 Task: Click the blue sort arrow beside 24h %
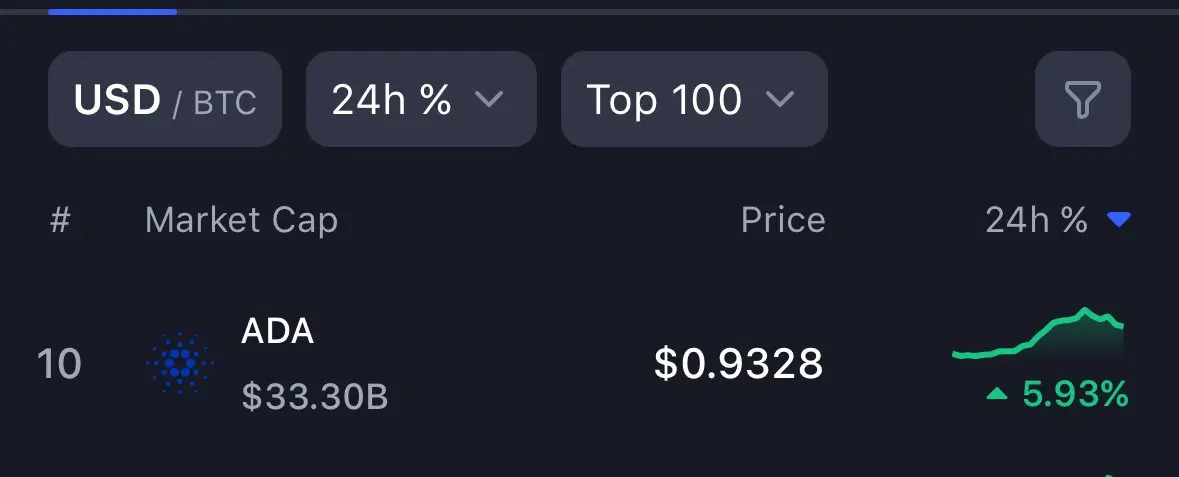pos(1119,220)
